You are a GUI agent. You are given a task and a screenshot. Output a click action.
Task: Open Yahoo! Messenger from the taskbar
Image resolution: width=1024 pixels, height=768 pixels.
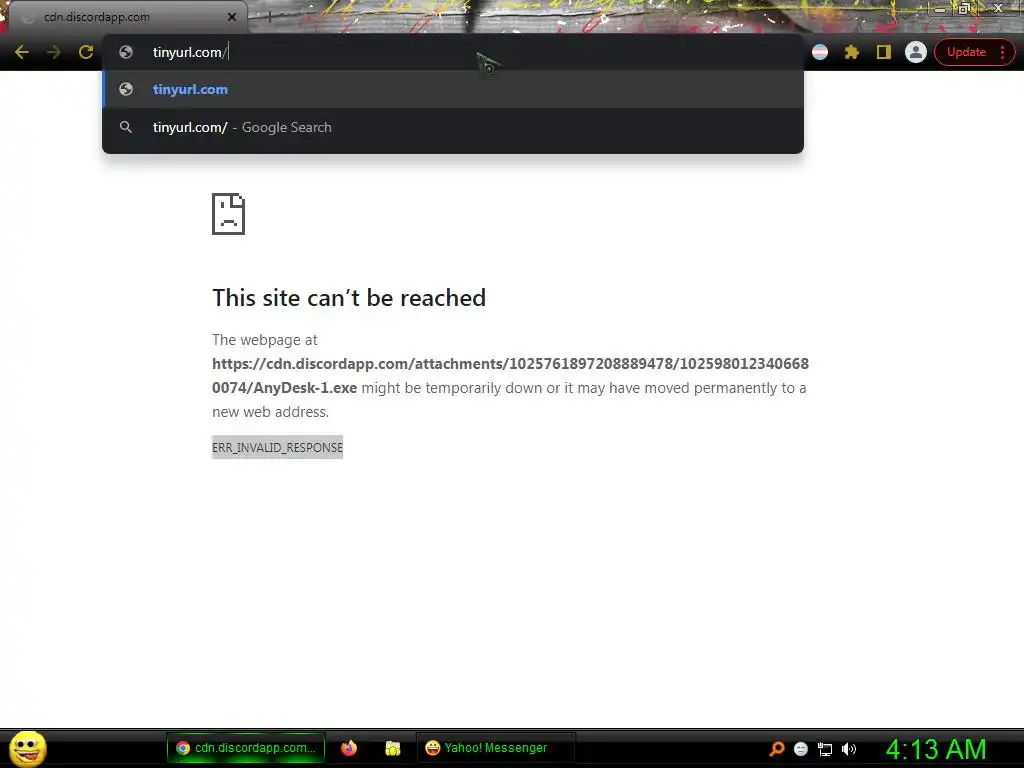coord(495,748)
